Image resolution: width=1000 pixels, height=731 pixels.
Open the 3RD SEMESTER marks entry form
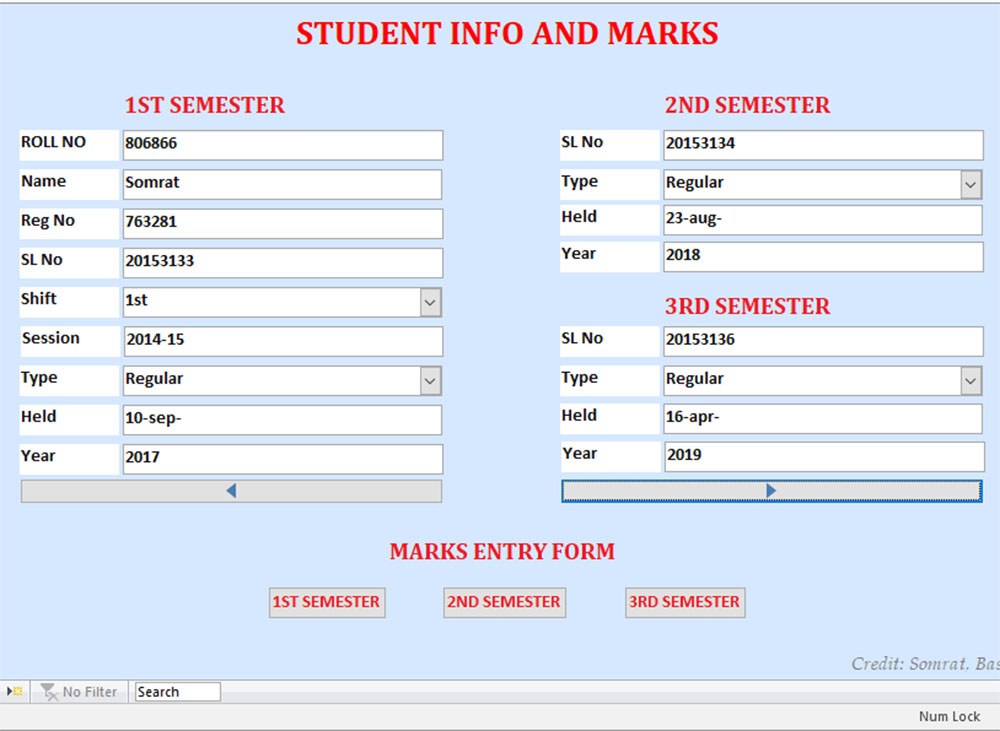coord(685,602)
